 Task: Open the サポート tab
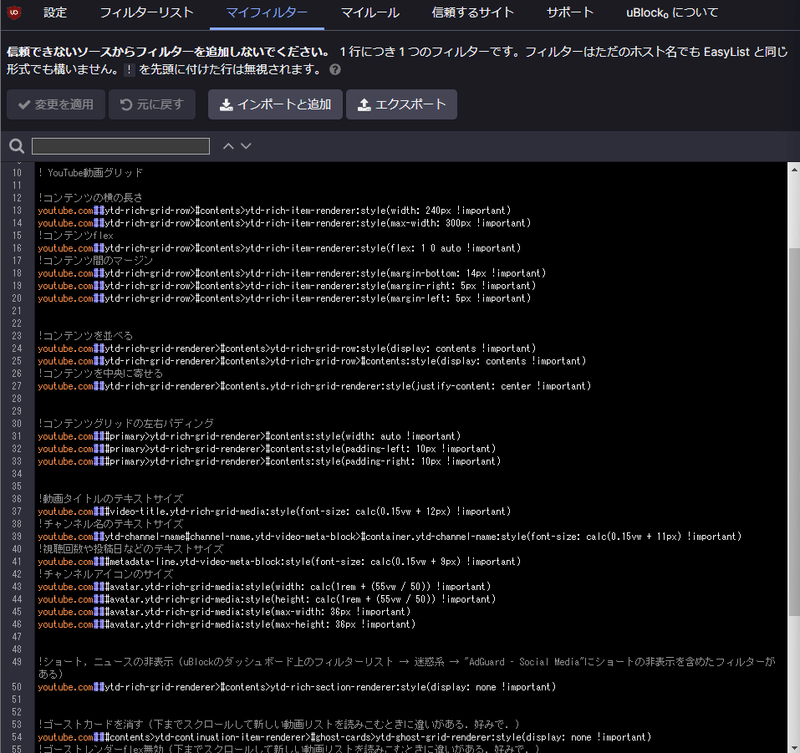click(x=570, y=13)
